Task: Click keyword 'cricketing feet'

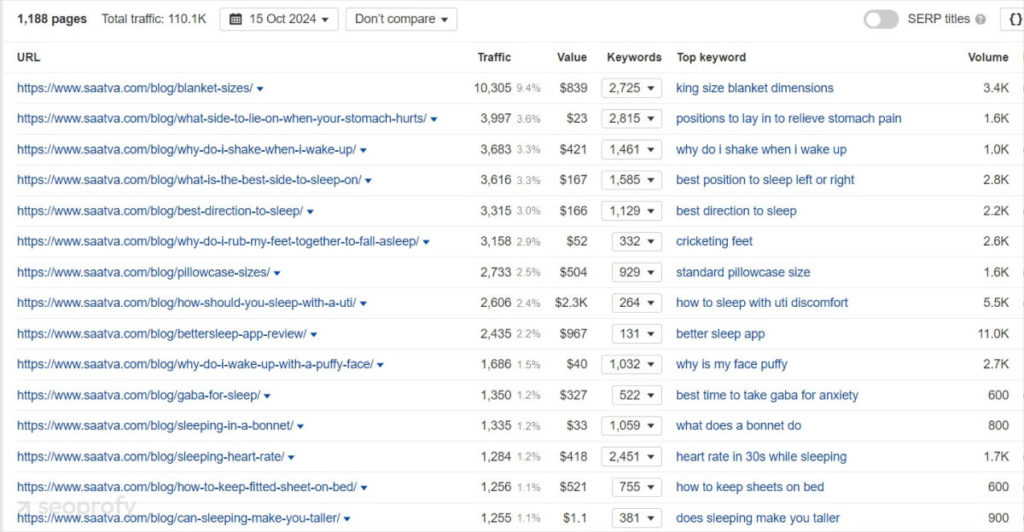Action: (714, 242)
